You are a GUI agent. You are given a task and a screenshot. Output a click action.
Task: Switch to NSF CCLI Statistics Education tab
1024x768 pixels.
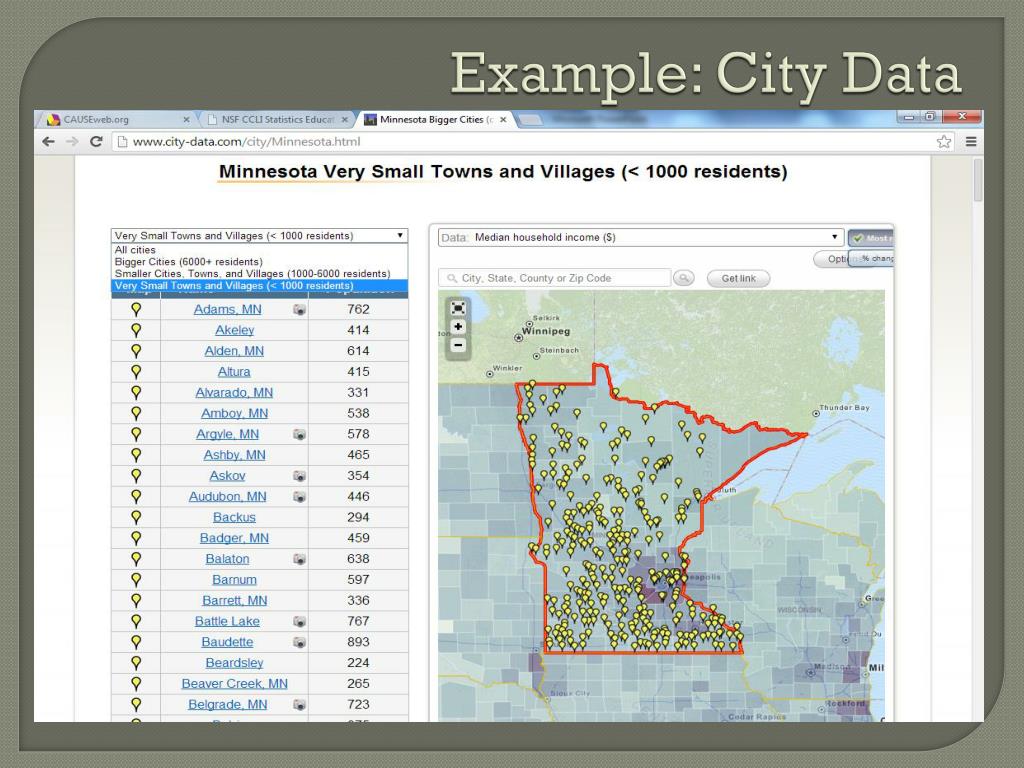pyautogui.click(x=278, y=120)
